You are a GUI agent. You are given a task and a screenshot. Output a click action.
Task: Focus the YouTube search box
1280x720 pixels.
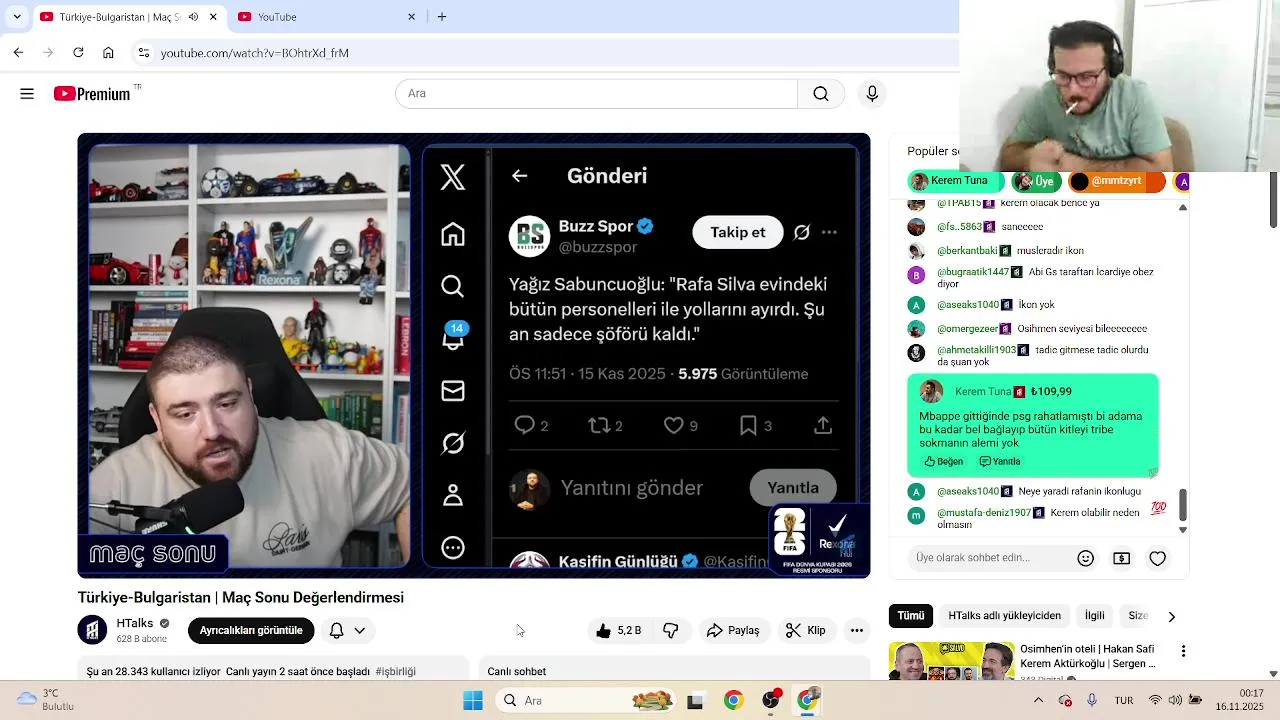[597, 93]
